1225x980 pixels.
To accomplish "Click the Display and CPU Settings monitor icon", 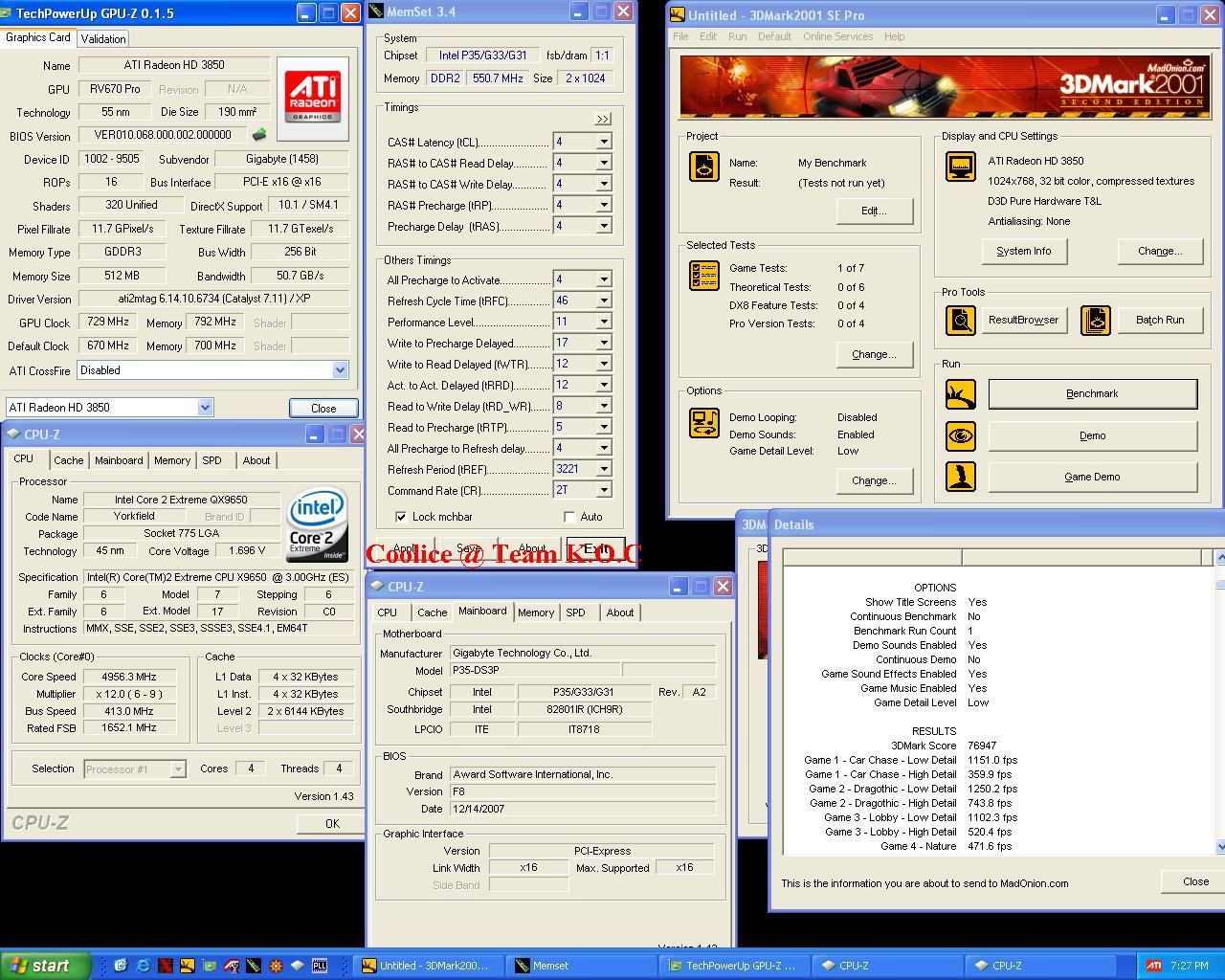I will 960,166.
